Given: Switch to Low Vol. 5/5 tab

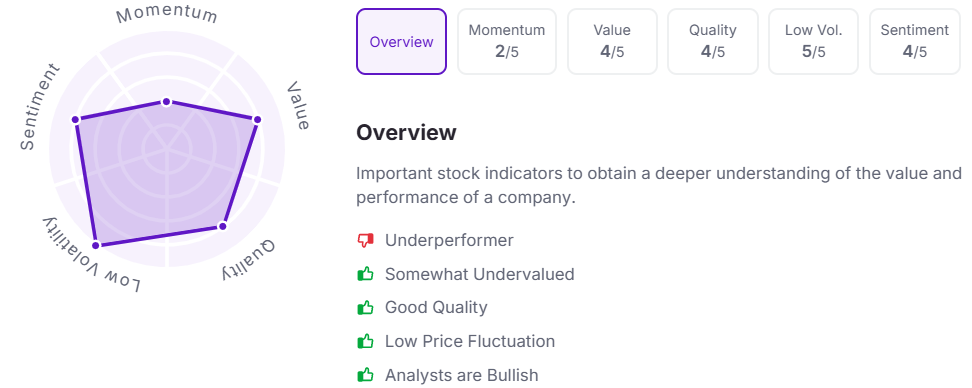Looking at the screenshot, I should pyautogui.click(x=813, y=42).
